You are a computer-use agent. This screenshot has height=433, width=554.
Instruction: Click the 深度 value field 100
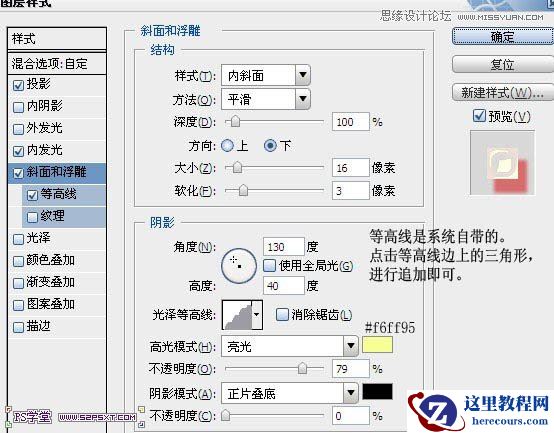point(350,122)
